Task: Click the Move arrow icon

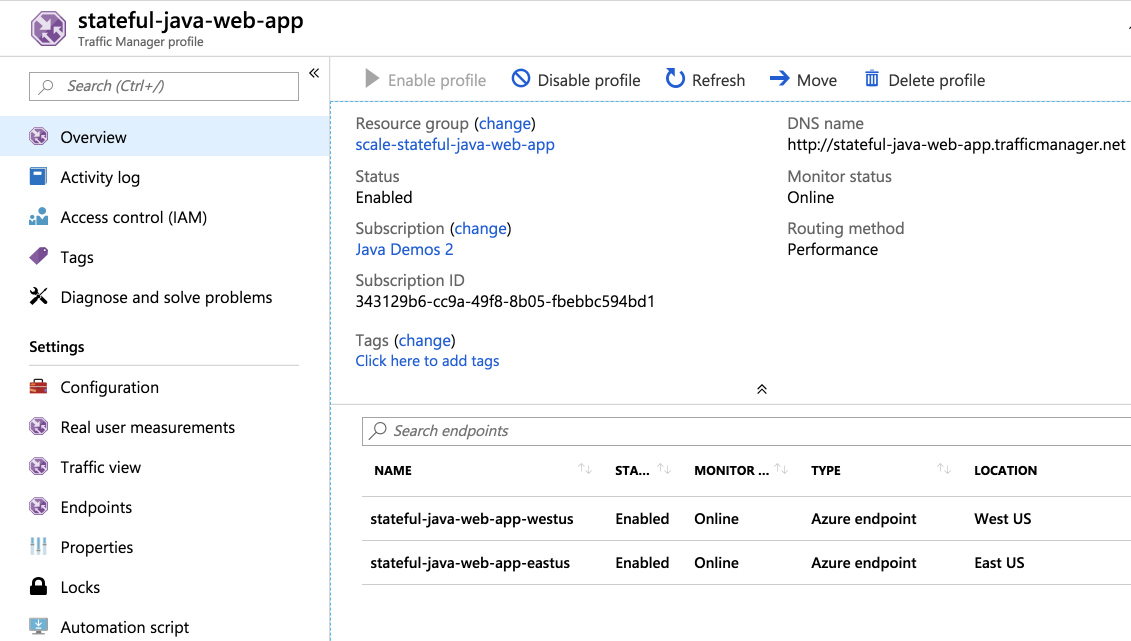Action: point(780,79)
